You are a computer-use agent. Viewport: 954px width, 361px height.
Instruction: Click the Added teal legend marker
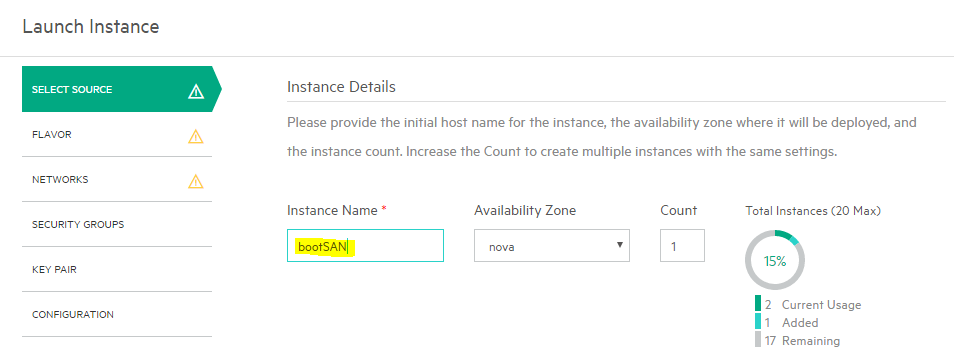(758, 321)
